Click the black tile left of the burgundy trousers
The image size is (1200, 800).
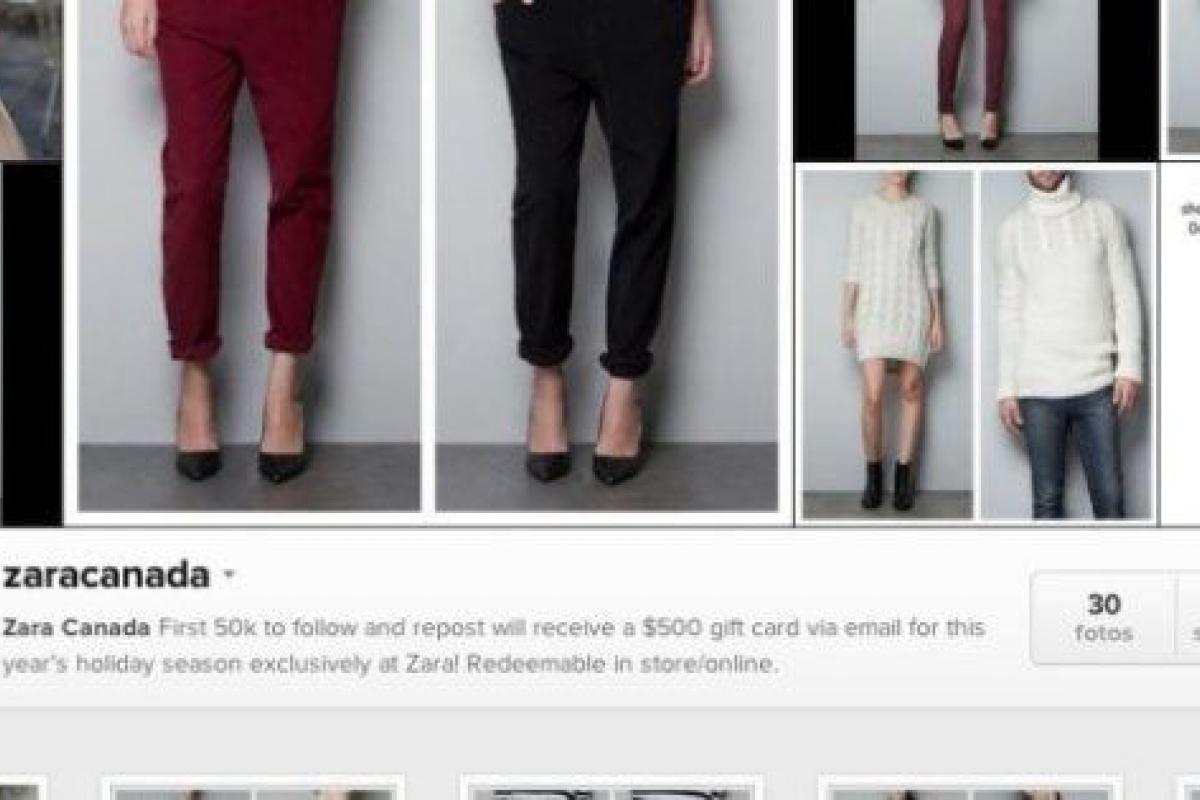pos(30,345)
